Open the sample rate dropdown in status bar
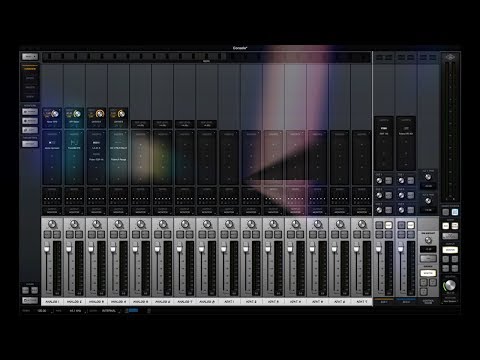Viewport: 480px width, 360px height. click(76, 311)
